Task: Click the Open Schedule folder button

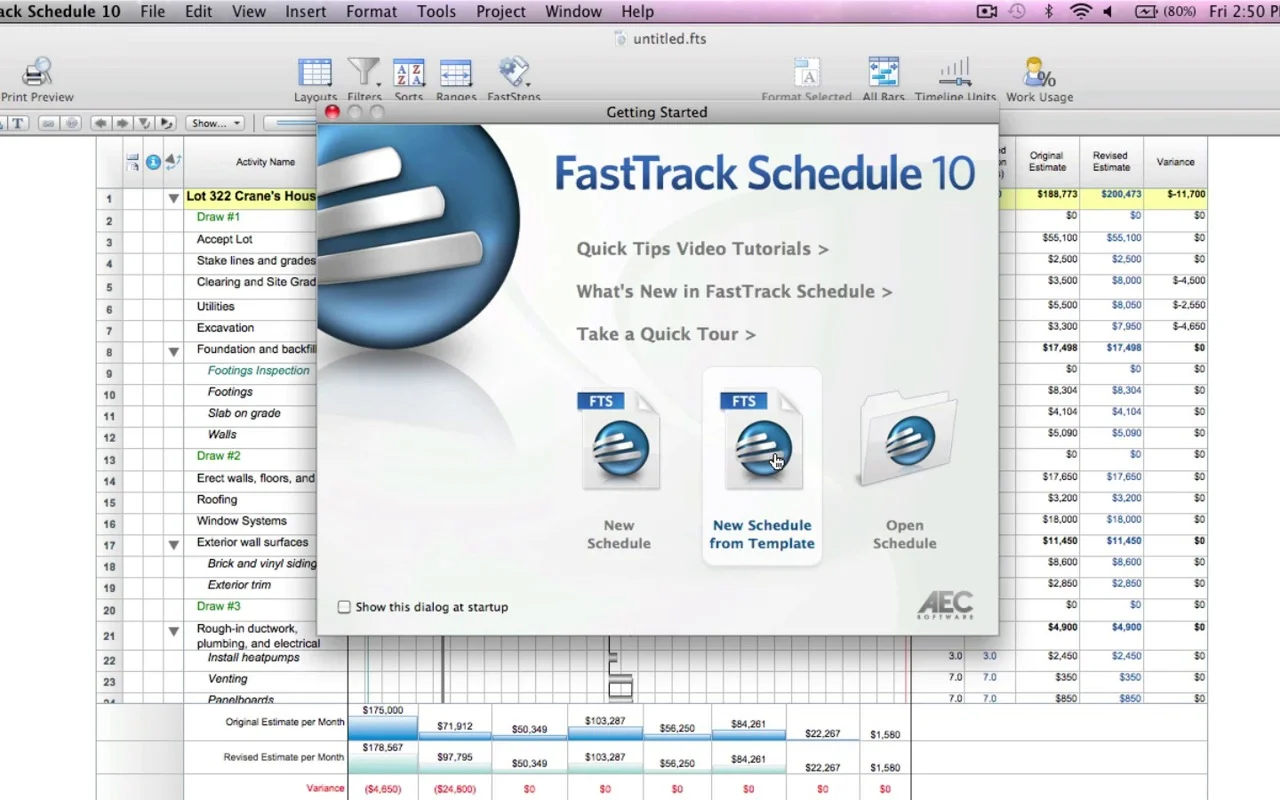Action: click(905, 470)
